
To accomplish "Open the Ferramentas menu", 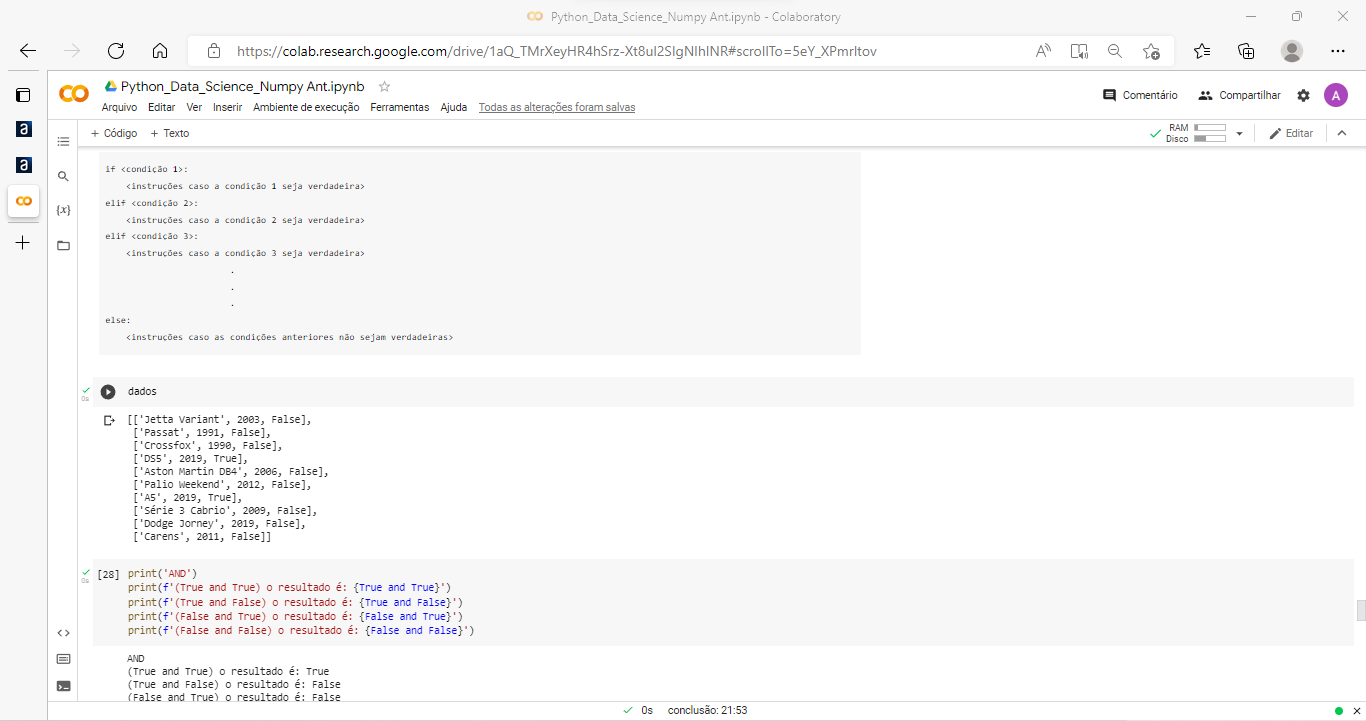I will click(400, 107).
